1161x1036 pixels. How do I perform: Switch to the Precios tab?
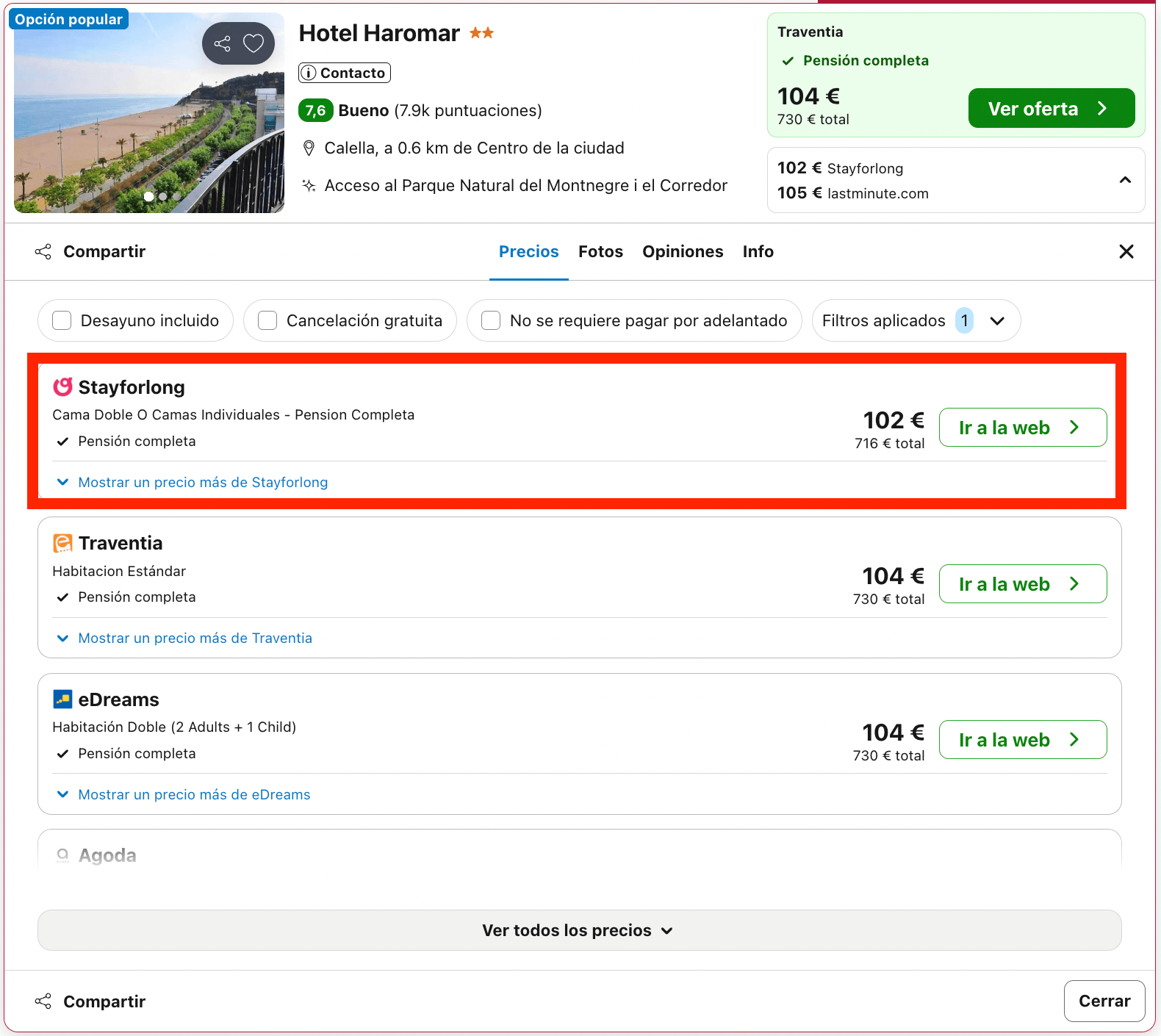tap(529, 252)
